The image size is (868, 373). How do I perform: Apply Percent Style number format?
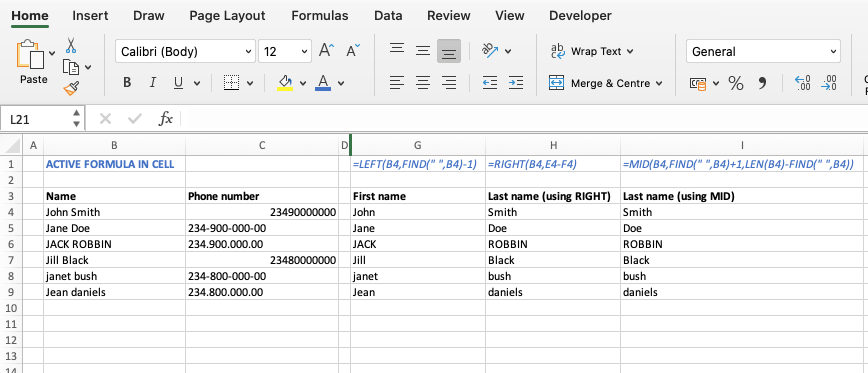click(736, 84)
